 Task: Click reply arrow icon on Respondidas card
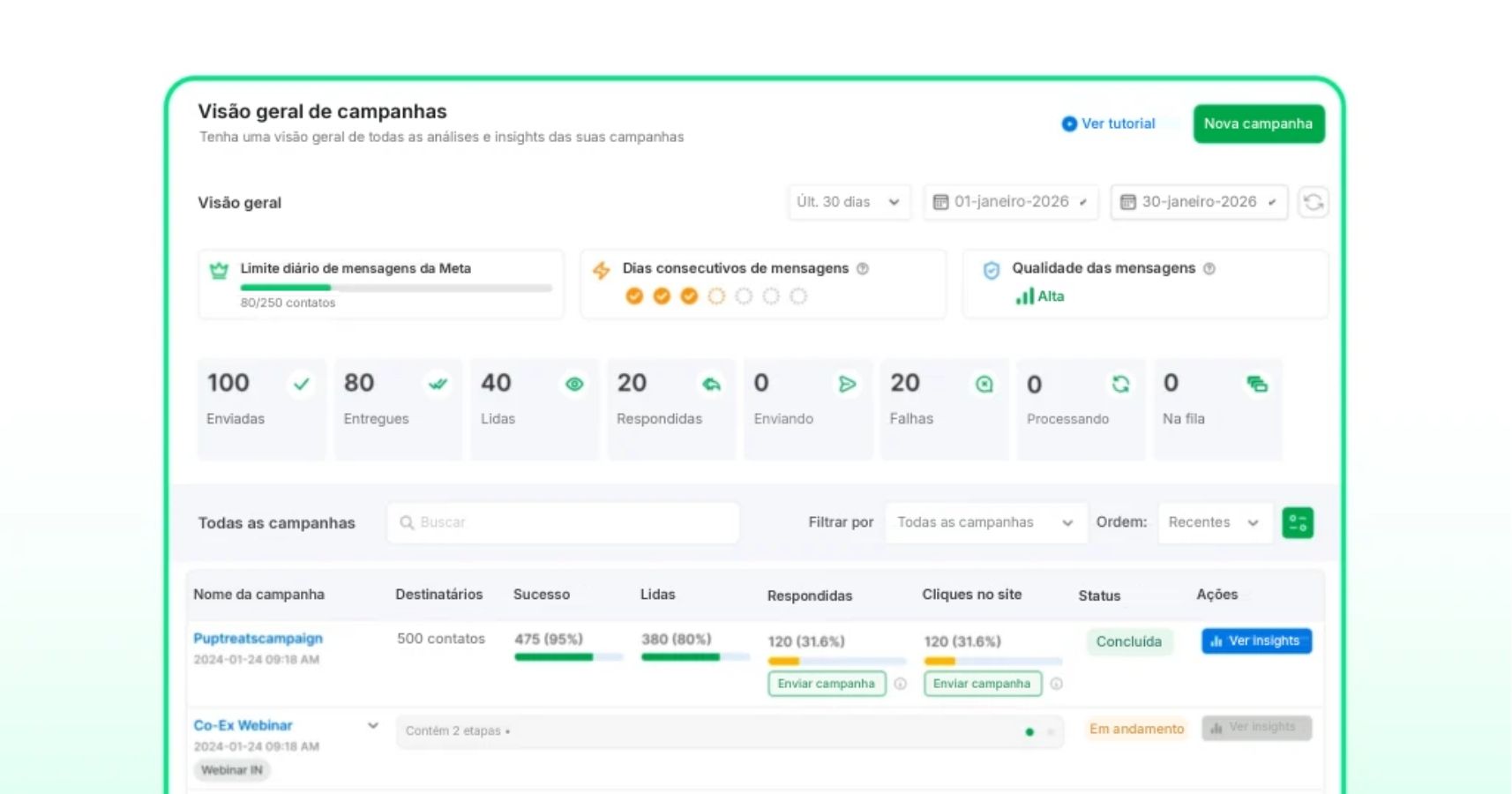(711, 384)
